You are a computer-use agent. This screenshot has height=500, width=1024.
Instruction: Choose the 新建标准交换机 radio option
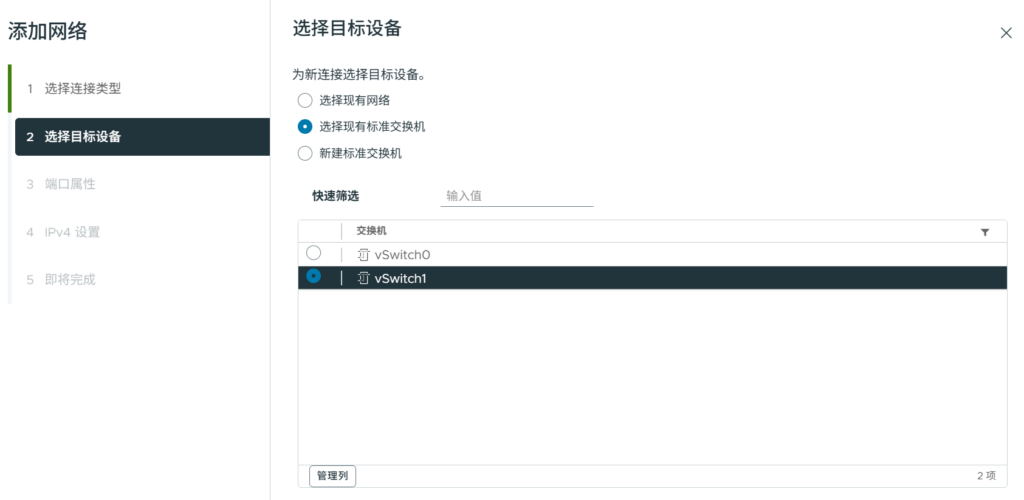coord(305,154)
